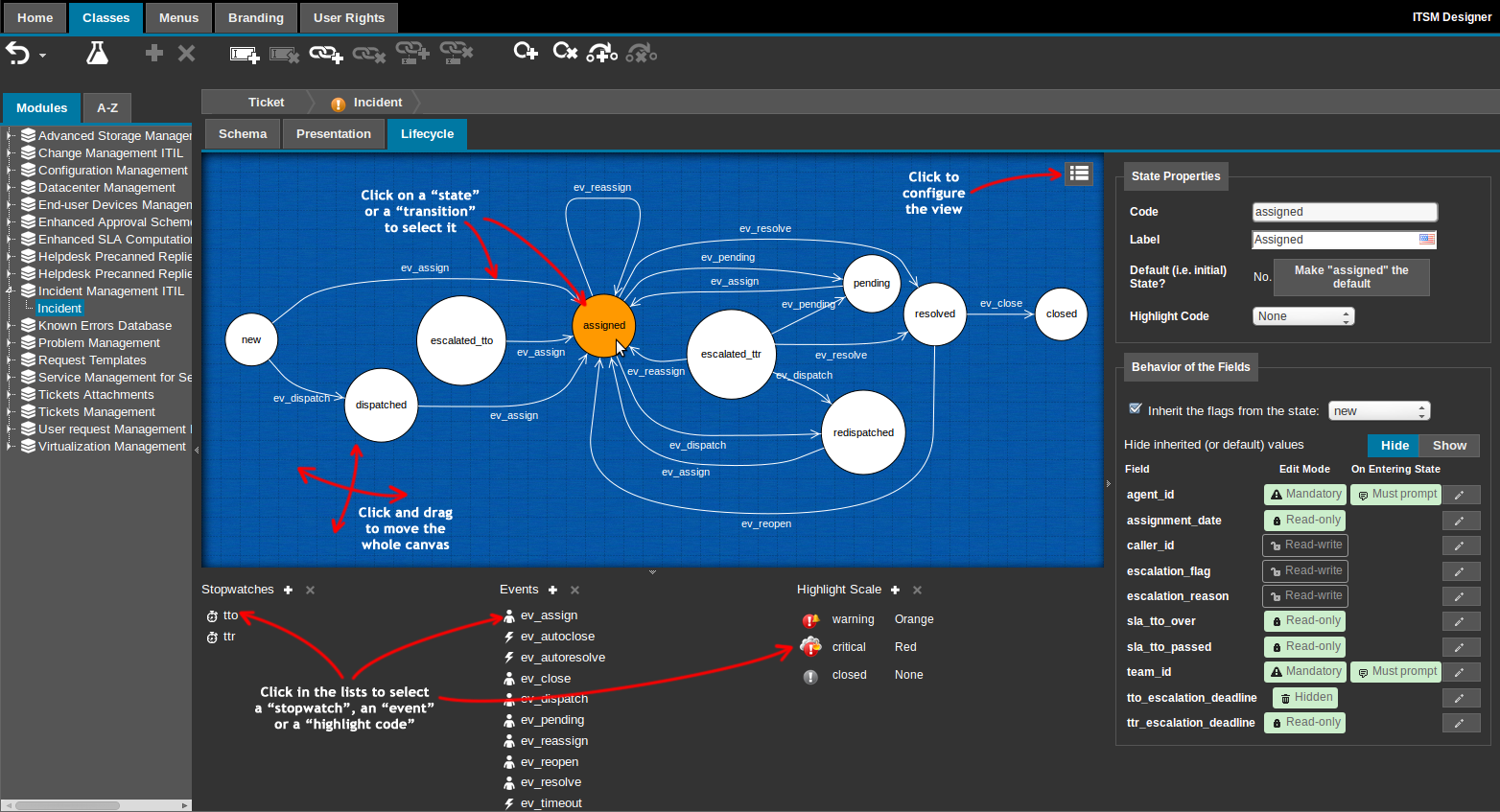
Task: Open the view configuration list icon
Action: pos(1078,174)
